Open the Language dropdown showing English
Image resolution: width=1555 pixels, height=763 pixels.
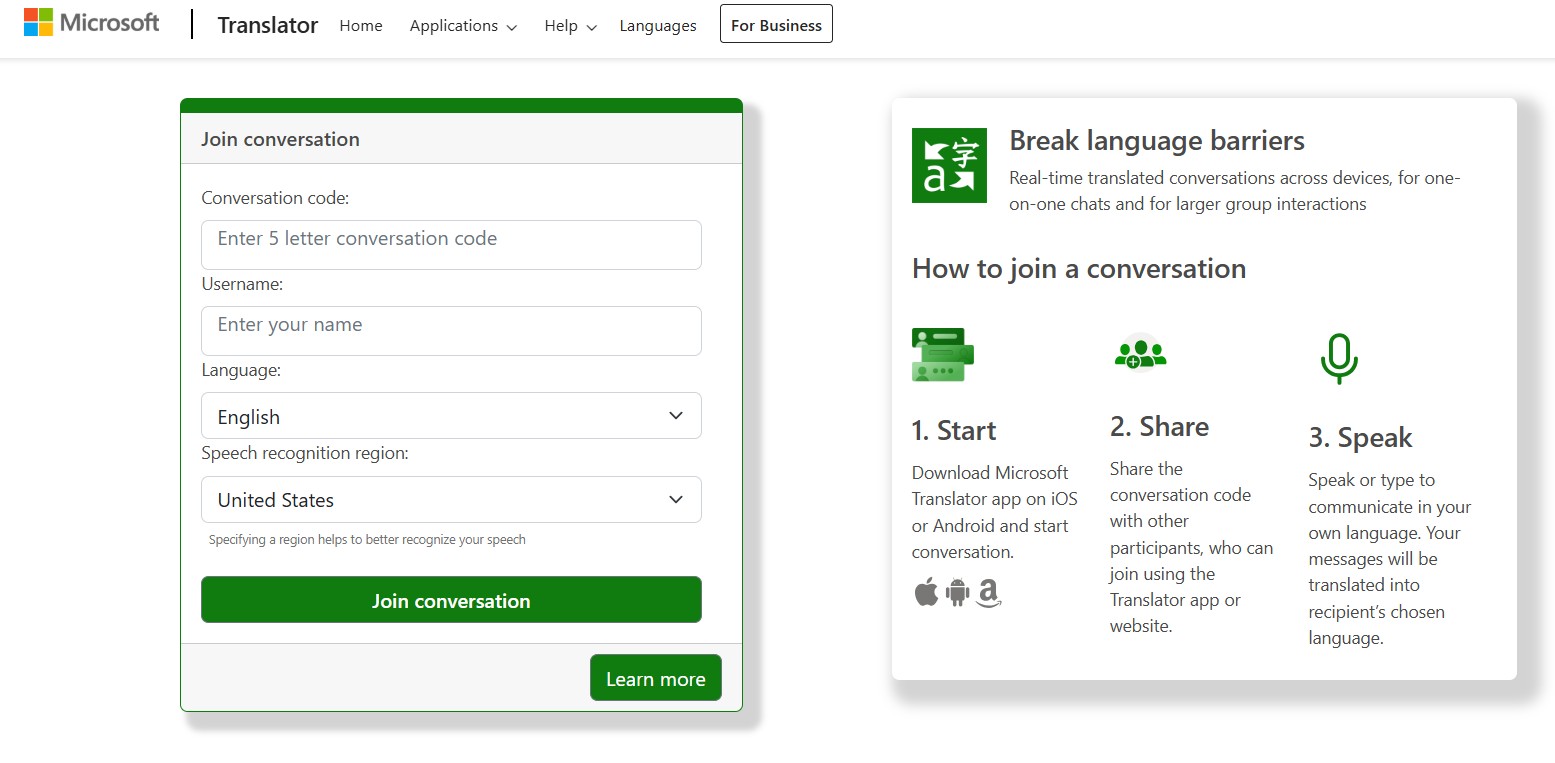pyautogui.click(x=451, y=416)
